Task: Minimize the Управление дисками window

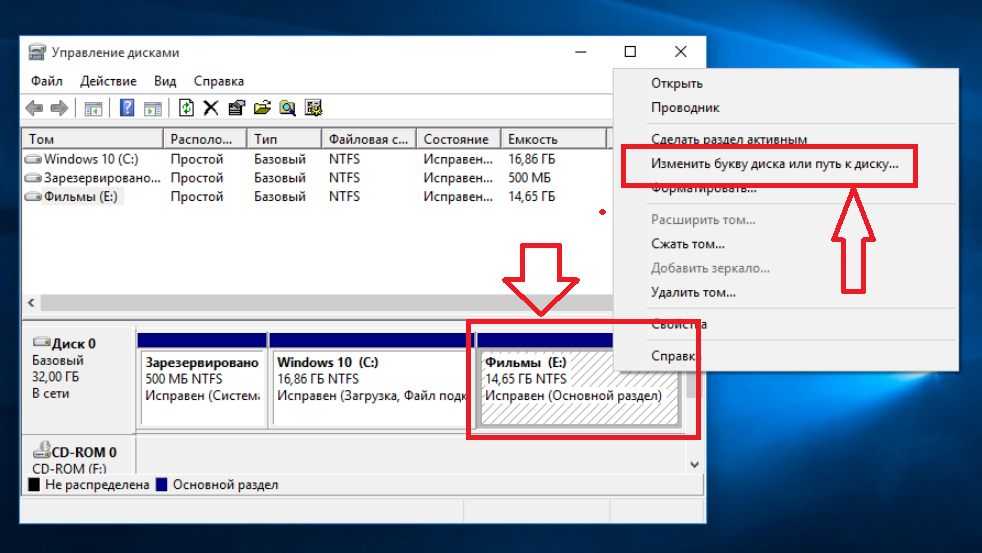Action: pos(581,52)
